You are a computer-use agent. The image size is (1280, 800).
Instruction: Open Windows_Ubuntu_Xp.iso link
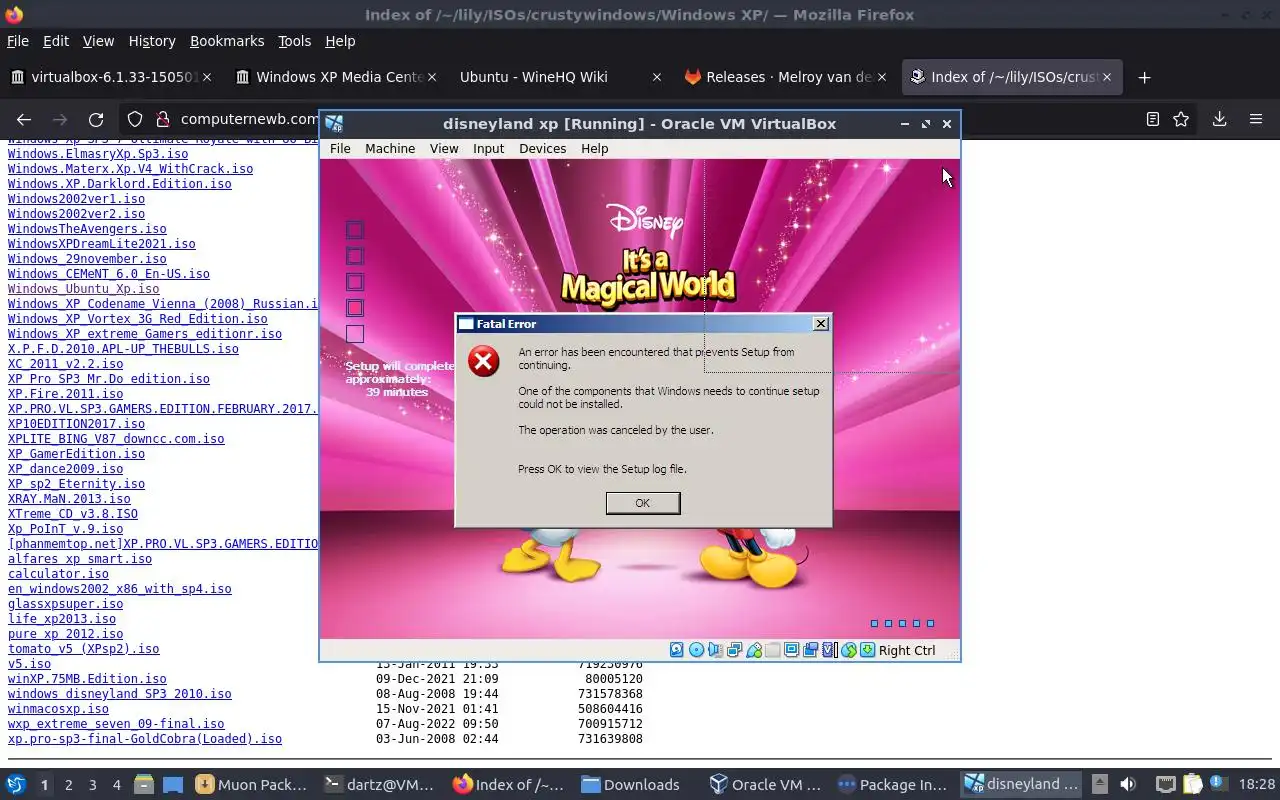83,289
